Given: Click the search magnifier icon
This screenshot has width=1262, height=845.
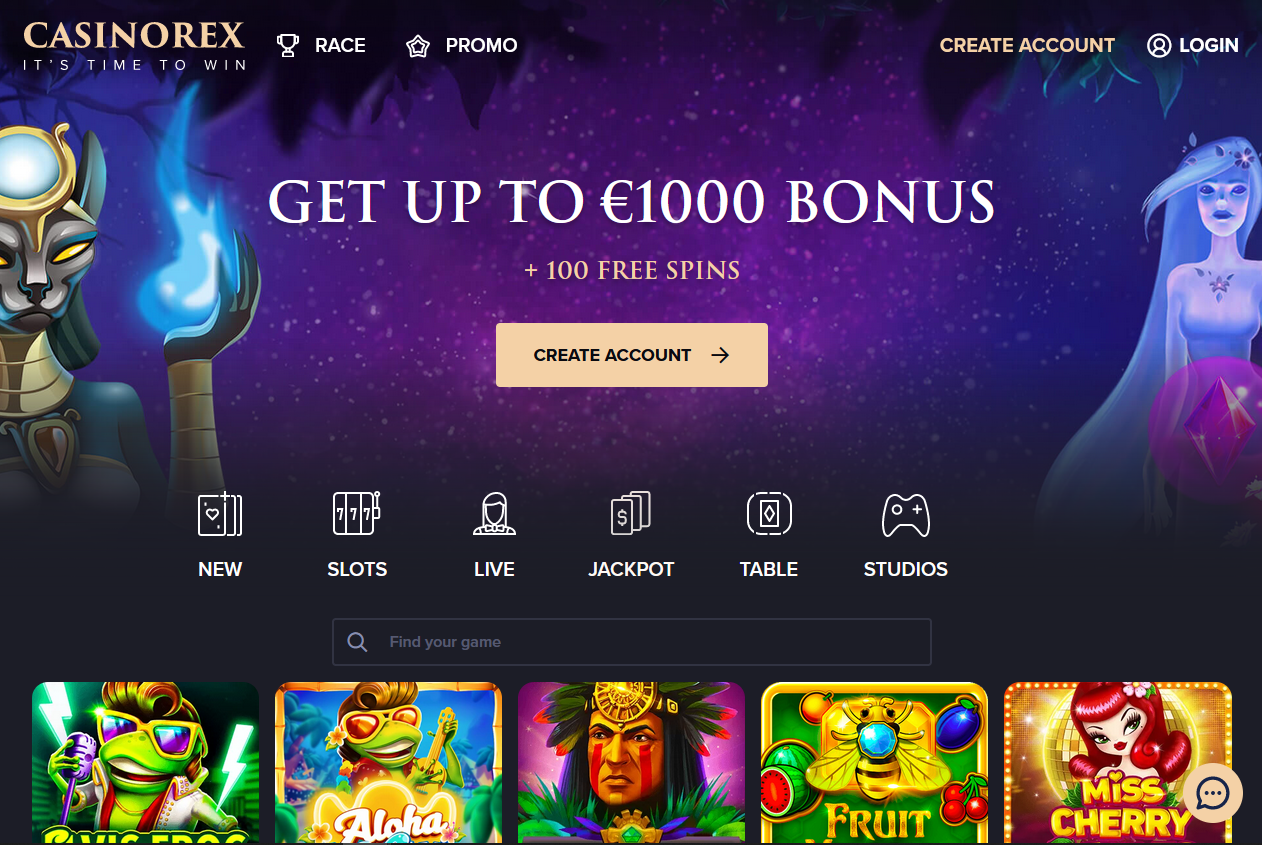Looking at the screenshot, I should [x=357, y=642].
